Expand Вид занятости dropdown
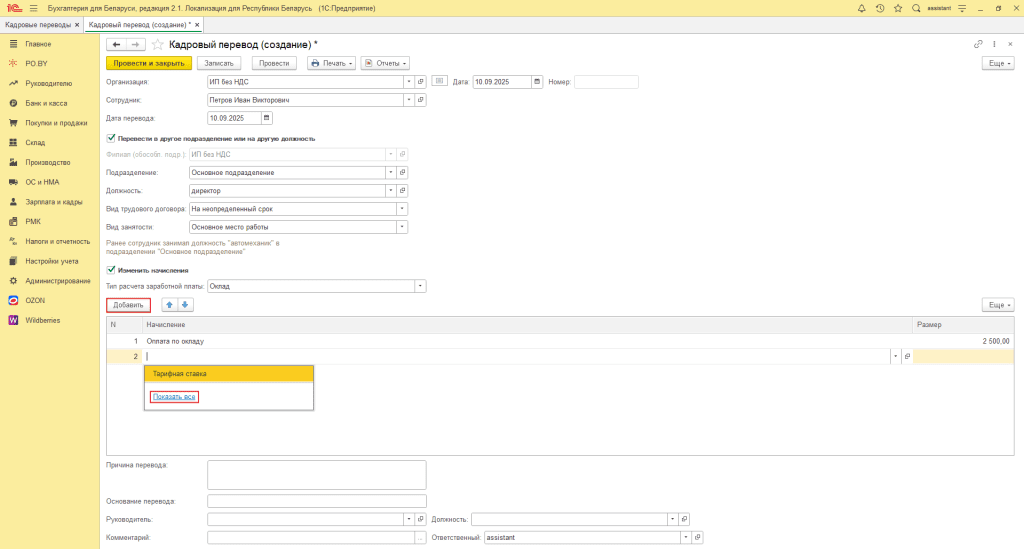1024x549 pixels. 402,227
